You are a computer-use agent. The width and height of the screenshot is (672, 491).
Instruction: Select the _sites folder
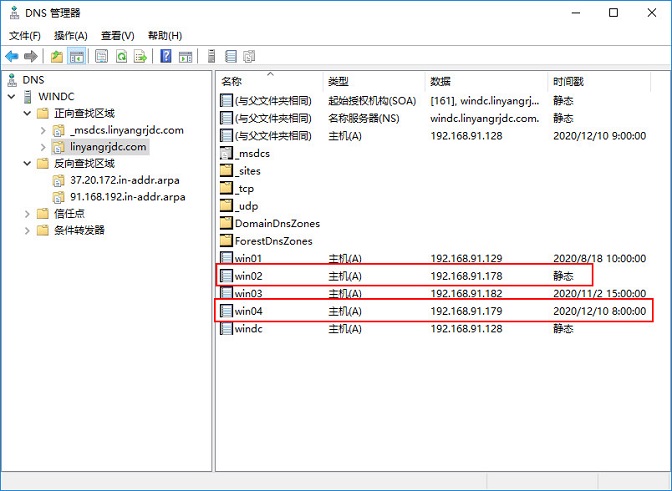coord(240,171)
